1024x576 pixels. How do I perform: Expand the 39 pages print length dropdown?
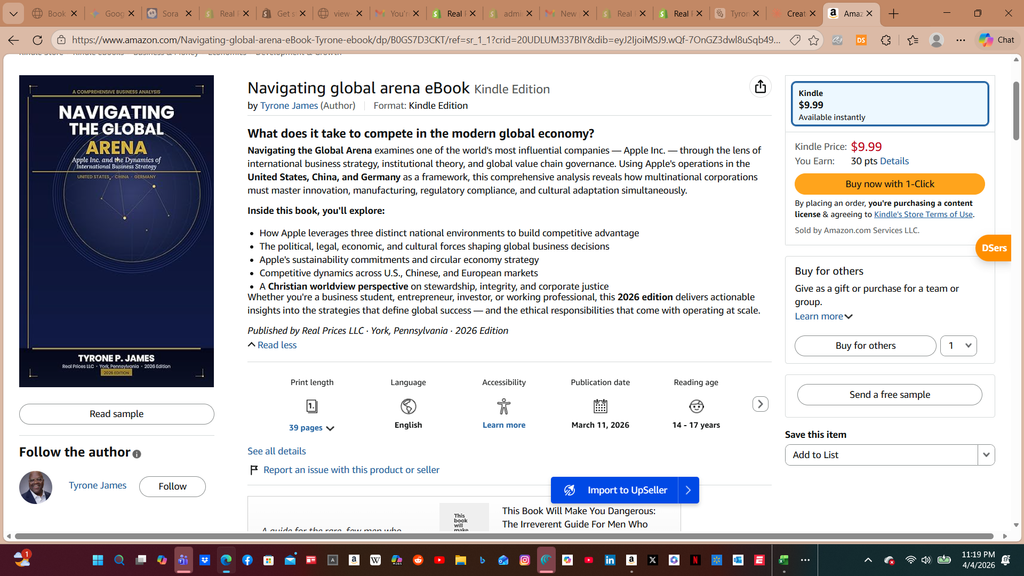pyautogui.click(x=312, y=428)
